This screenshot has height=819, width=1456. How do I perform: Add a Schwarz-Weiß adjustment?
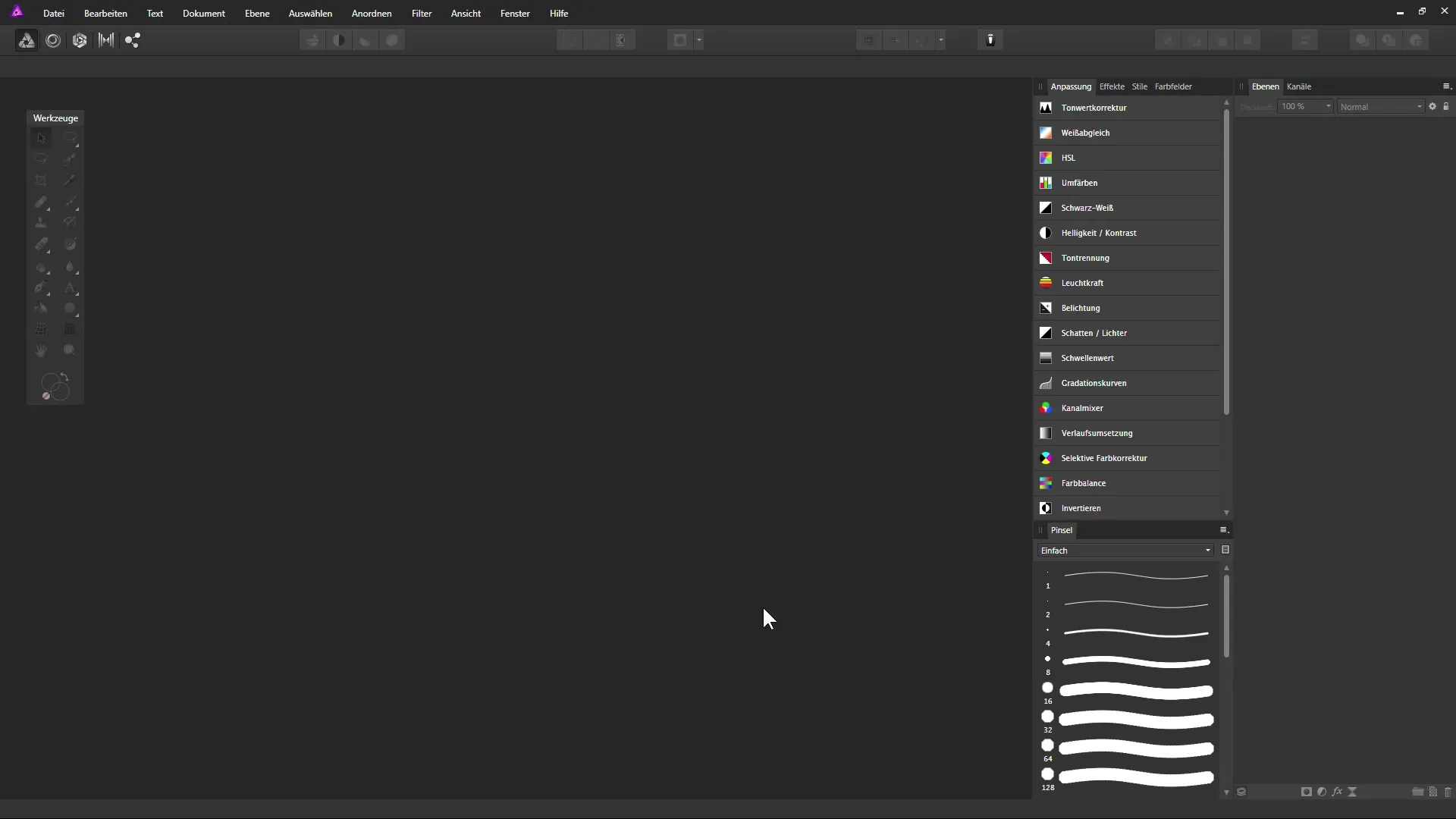pos(1127,208)
